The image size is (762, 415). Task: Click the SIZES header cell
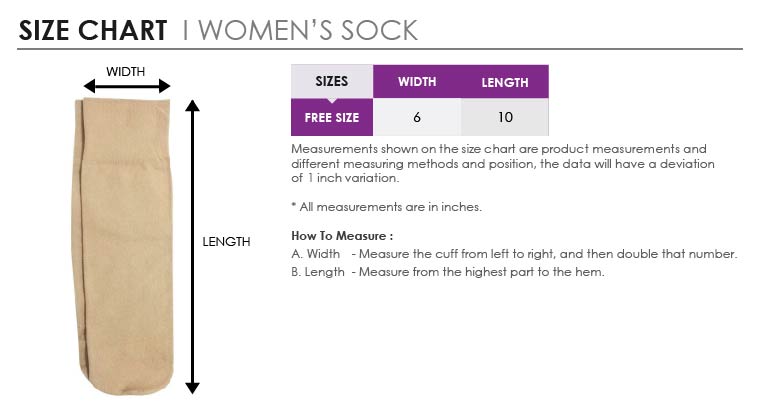[x=332, y=81]
